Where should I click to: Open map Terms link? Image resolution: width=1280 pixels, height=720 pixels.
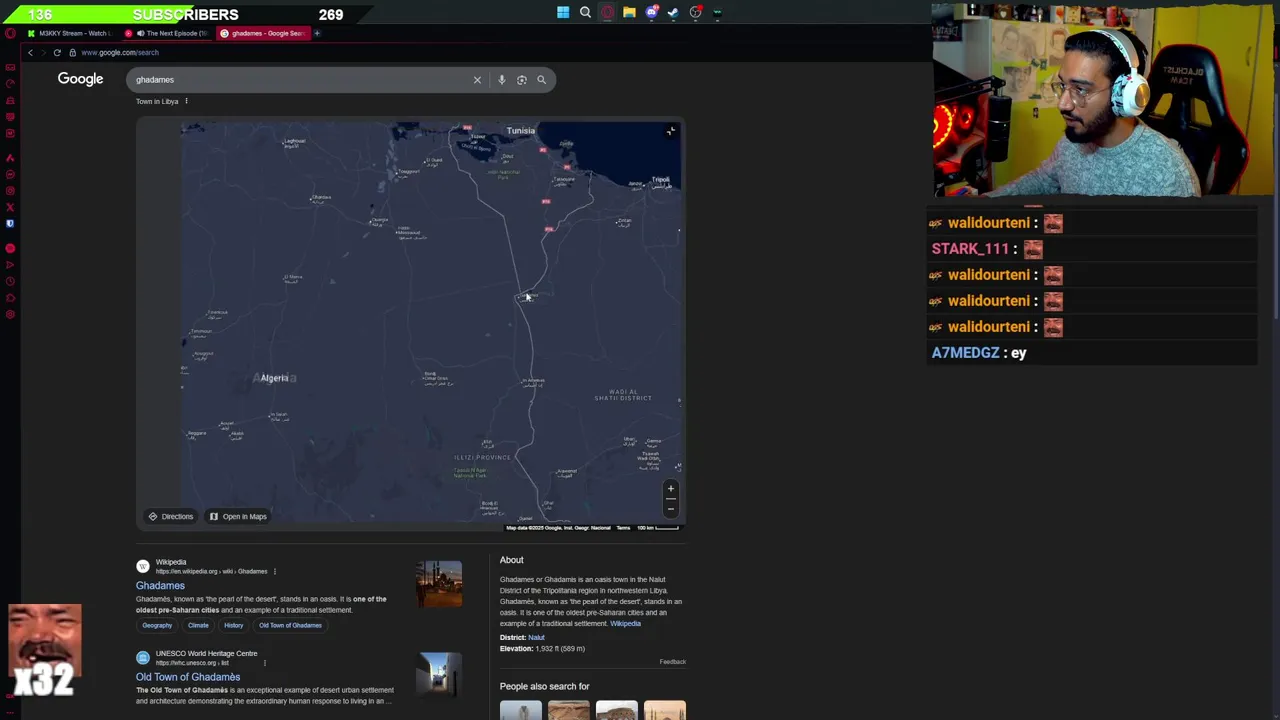[x=623, y=528]
